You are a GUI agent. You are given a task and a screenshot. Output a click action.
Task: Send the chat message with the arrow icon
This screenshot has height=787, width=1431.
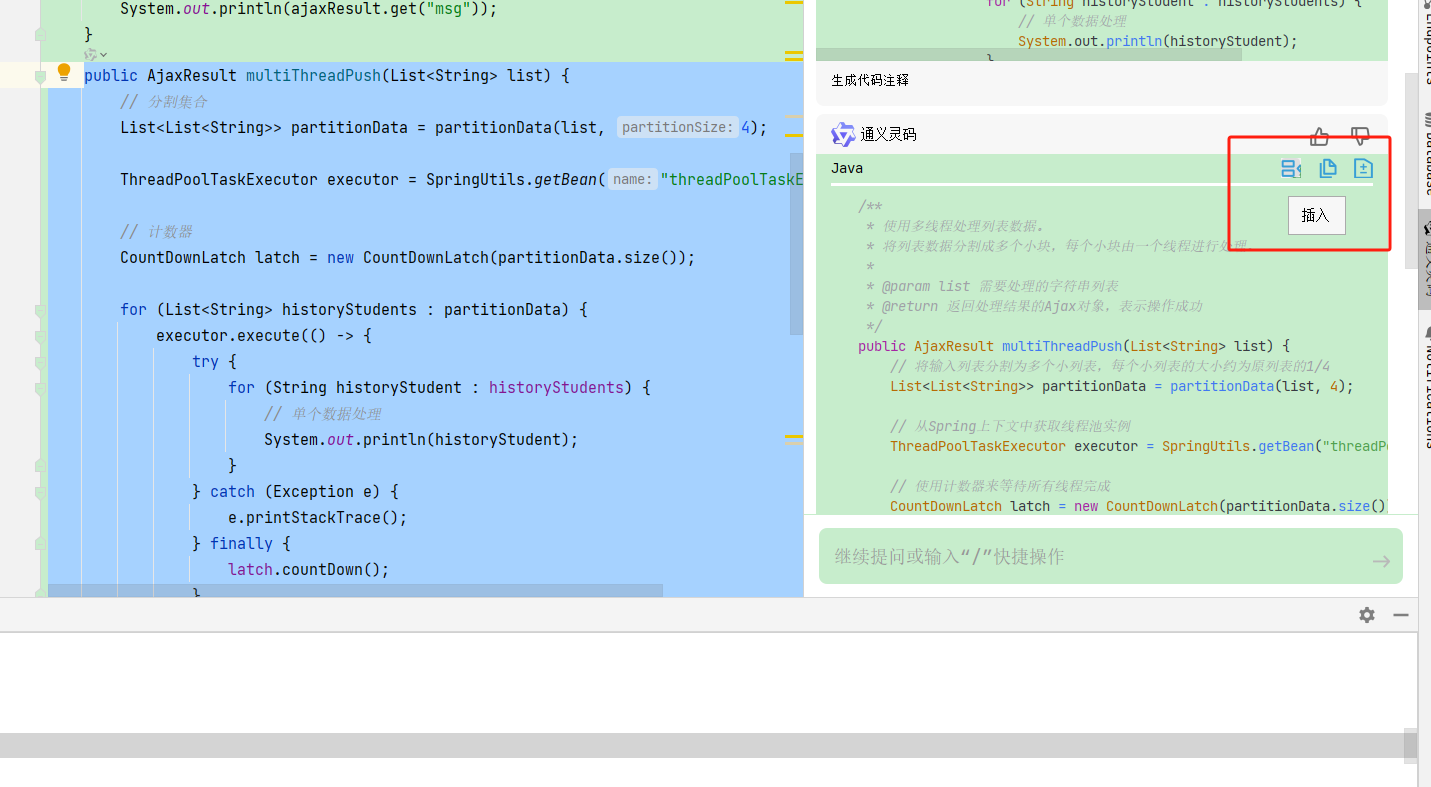tap(1381, 561)
